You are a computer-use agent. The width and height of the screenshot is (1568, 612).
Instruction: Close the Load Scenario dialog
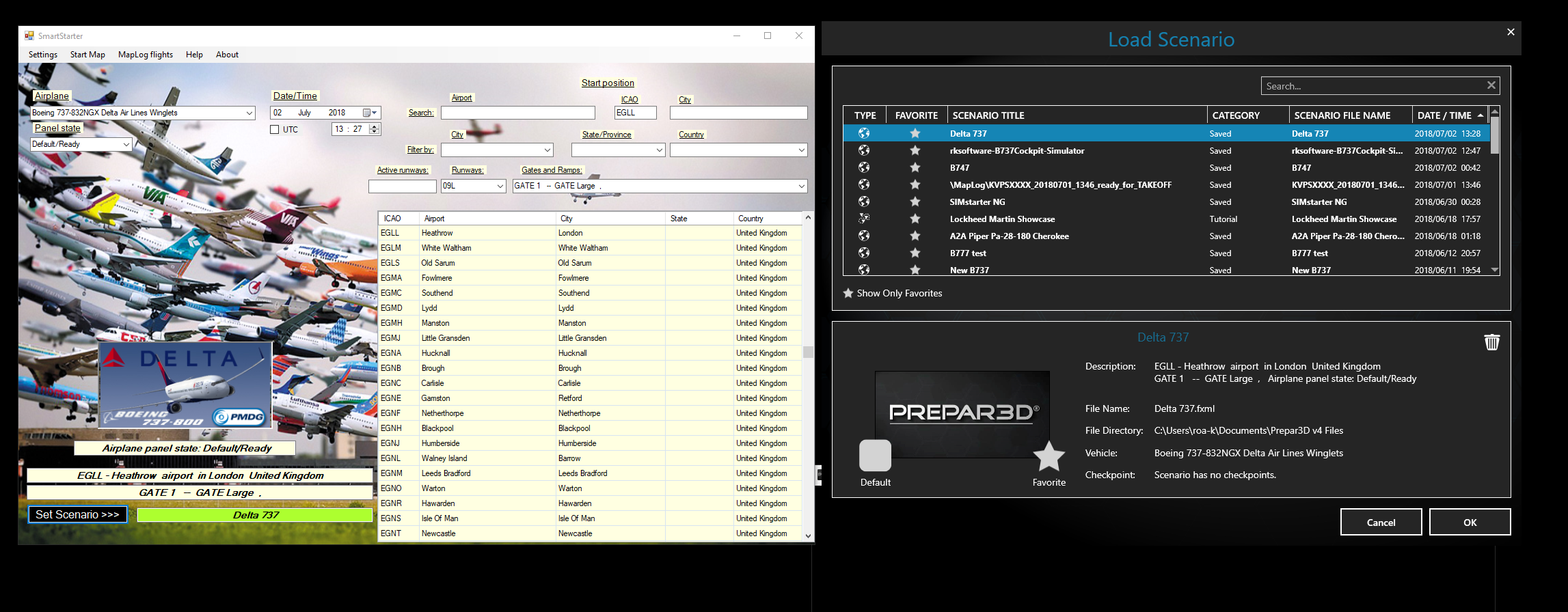click(1511, 32)
